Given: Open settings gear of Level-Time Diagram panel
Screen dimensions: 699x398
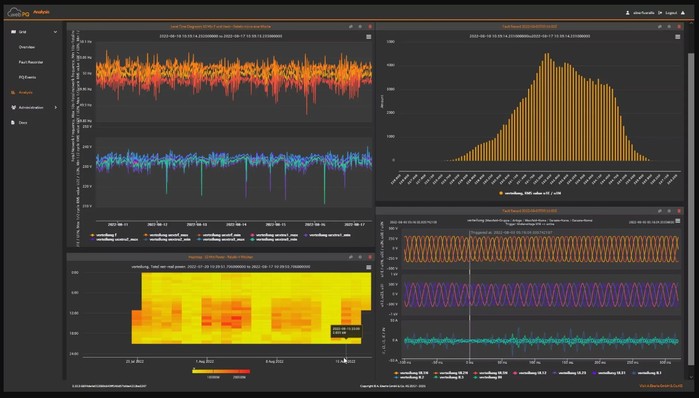Looking at the screenshot, I should click(x=360, y=26).
